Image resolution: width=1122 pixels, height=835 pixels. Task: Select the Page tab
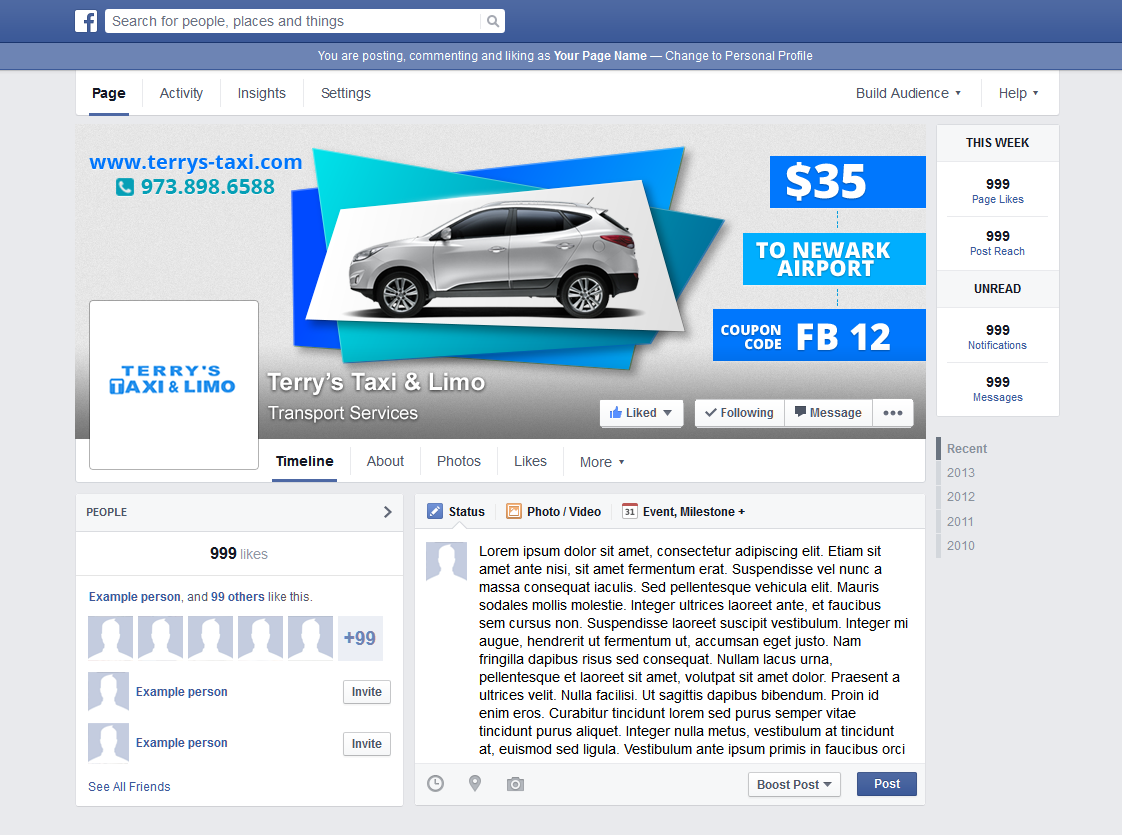pyautogui.click(x=109, y=93)
